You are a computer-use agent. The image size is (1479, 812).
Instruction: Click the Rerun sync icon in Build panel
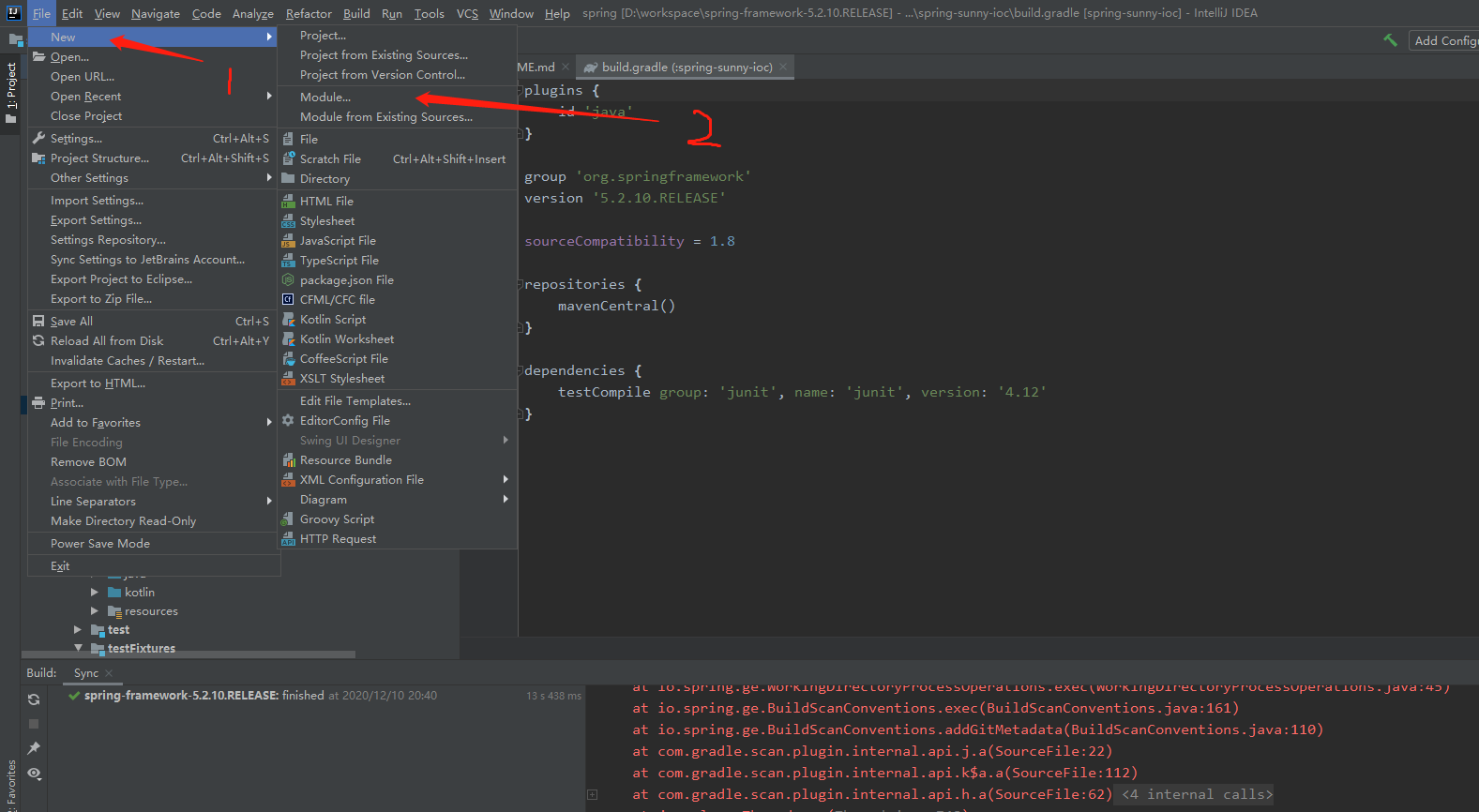click(34, 699)
